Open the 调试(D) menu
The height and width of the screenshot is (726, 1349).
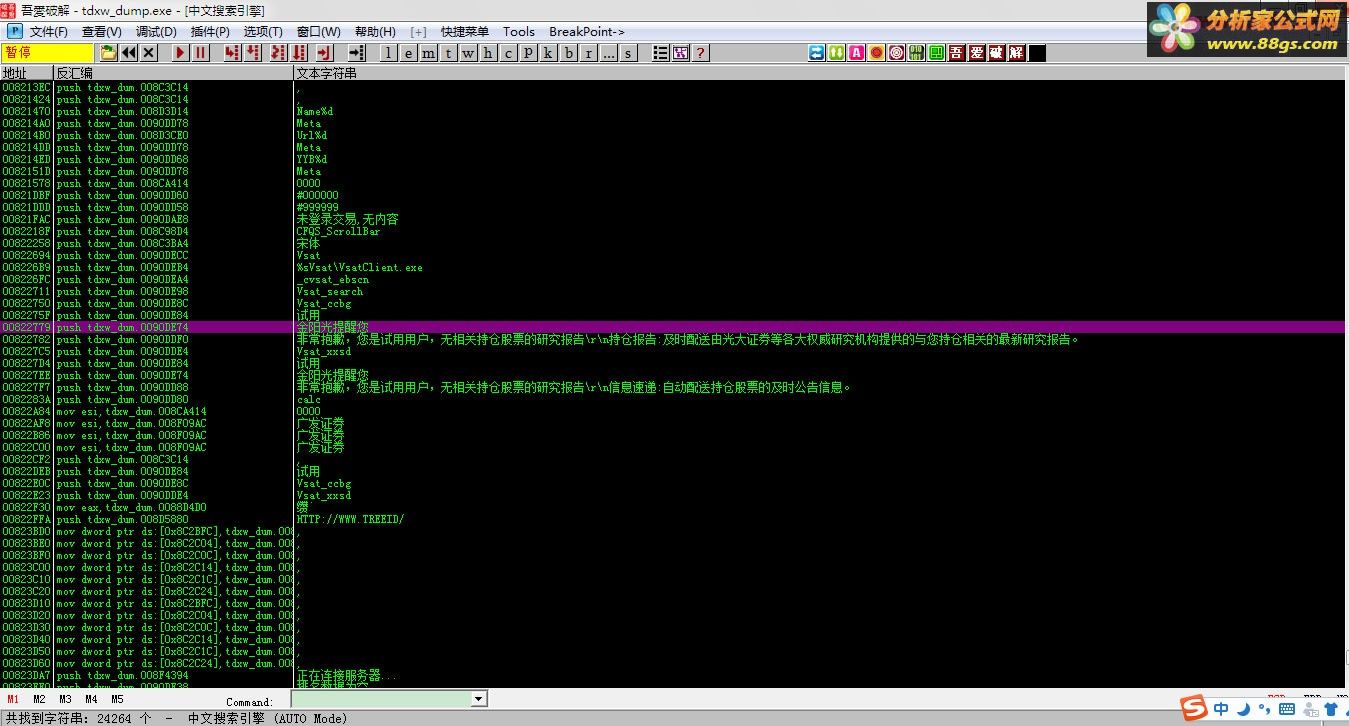coord(156,32)
